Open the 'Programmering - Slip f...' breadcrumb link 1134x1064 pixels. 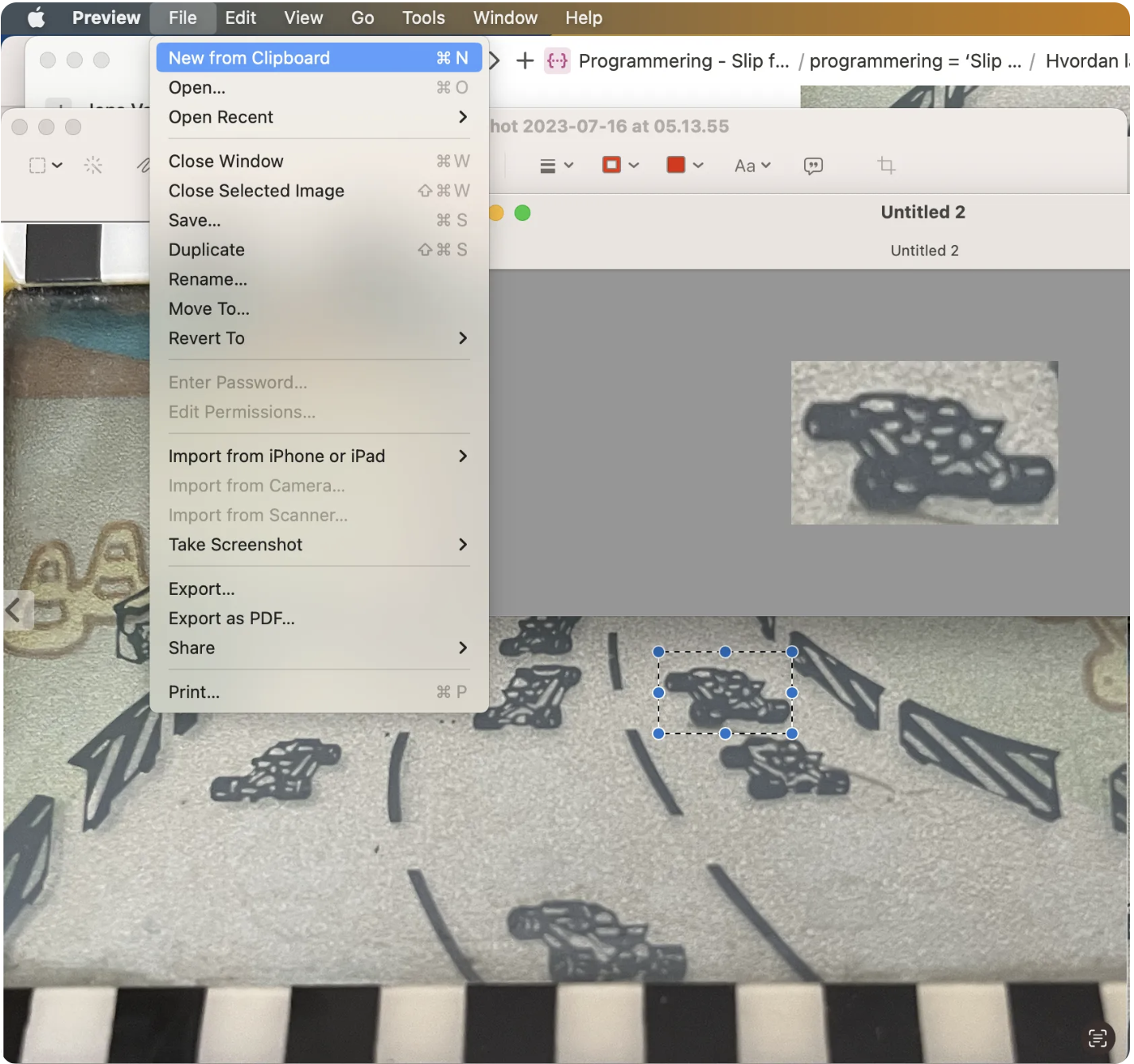coord(682,61)
